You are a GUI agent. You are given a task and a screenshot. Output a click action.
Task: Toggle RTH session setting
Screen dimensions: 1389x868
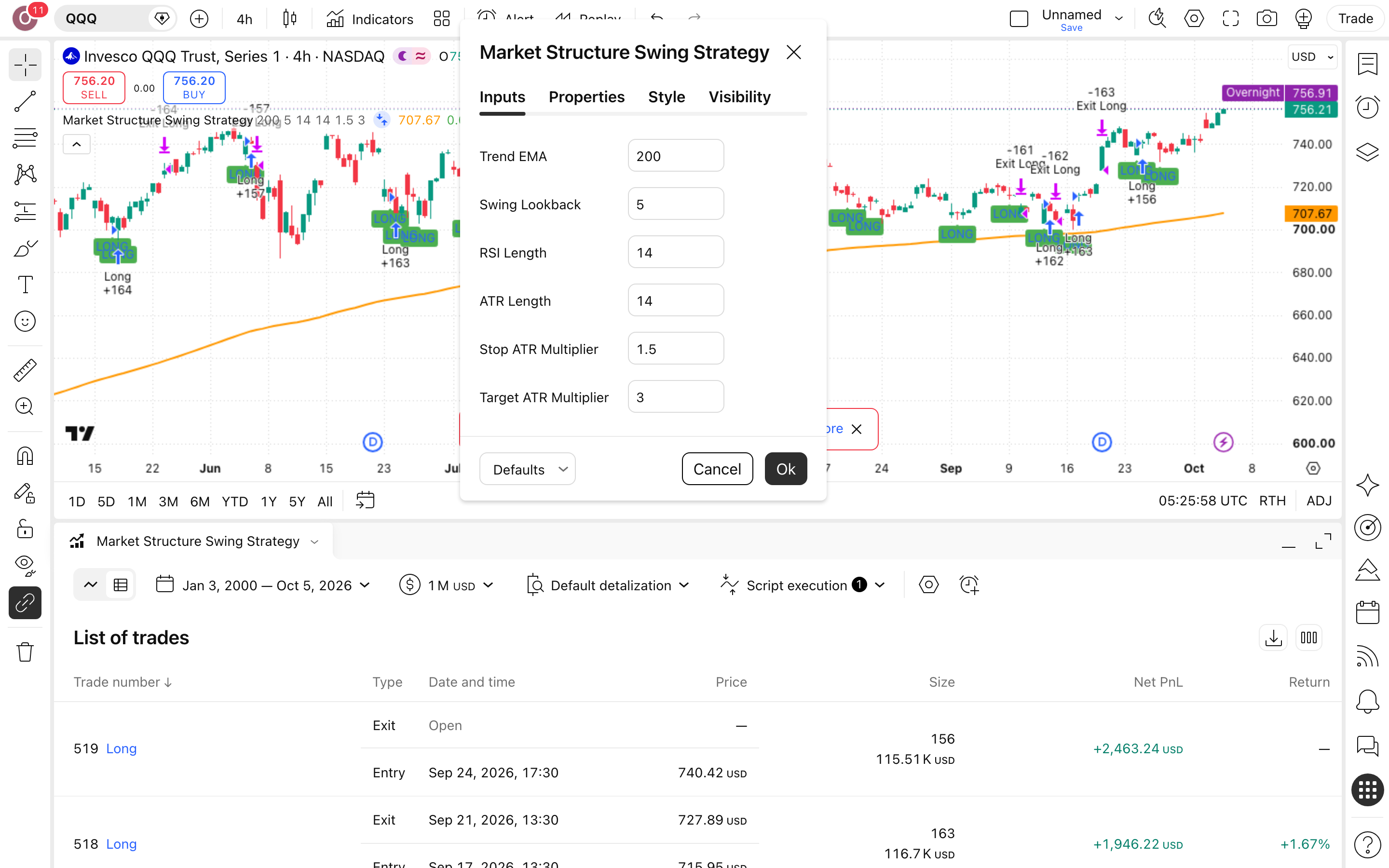[1272, 501]
